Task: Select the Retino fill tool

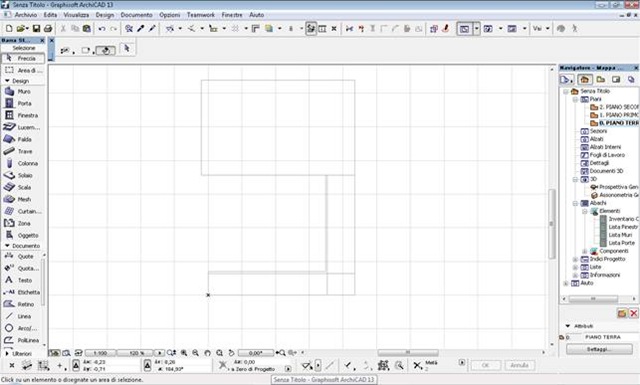Action: click(21, 304)
